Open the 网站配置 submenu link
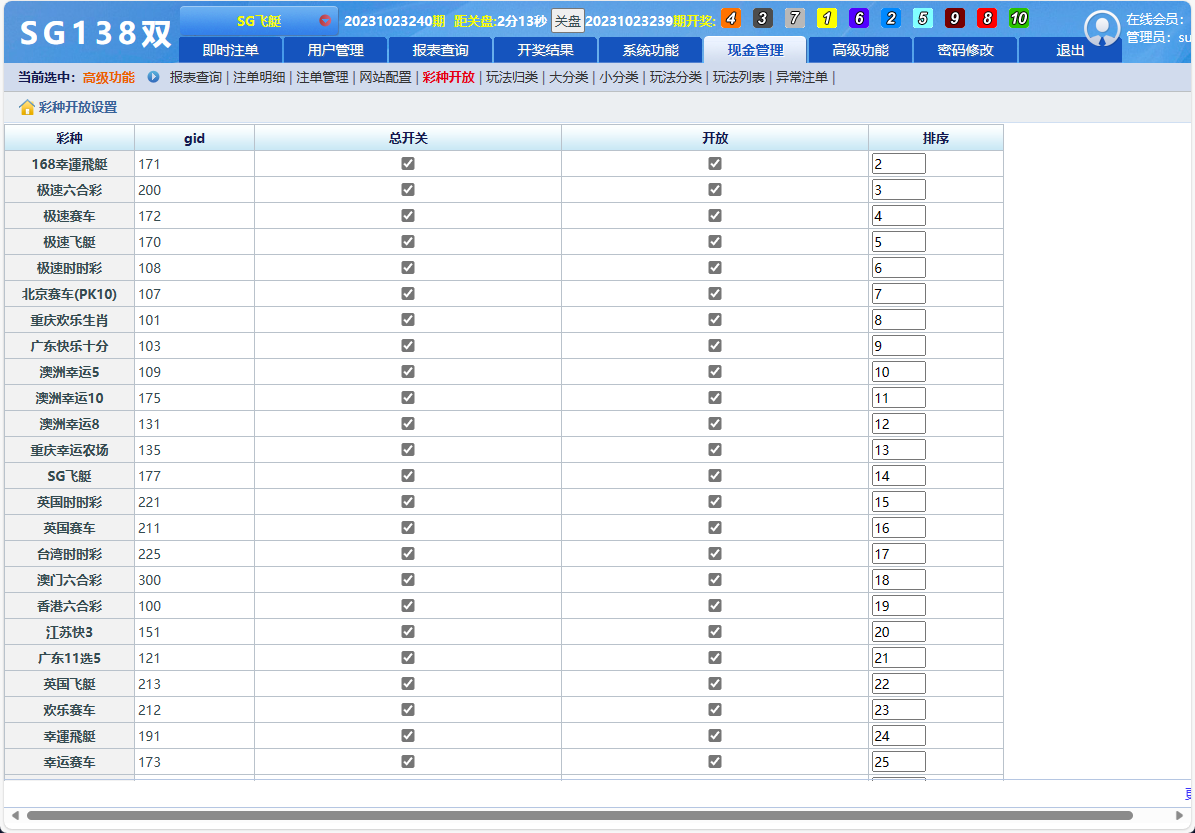 386,78
